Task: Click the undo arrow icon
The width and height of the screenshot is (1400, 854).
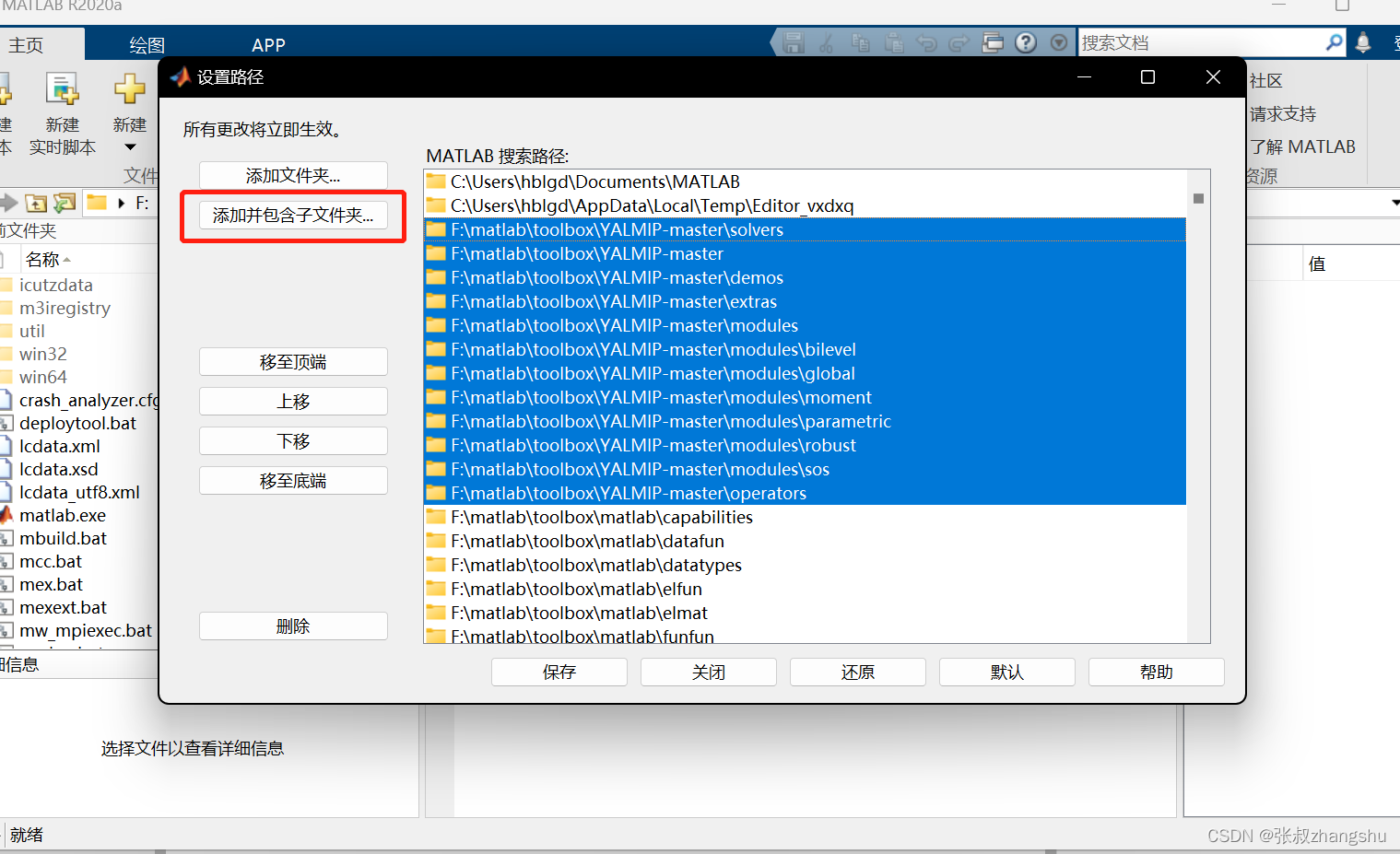Action: click(927, 43)
